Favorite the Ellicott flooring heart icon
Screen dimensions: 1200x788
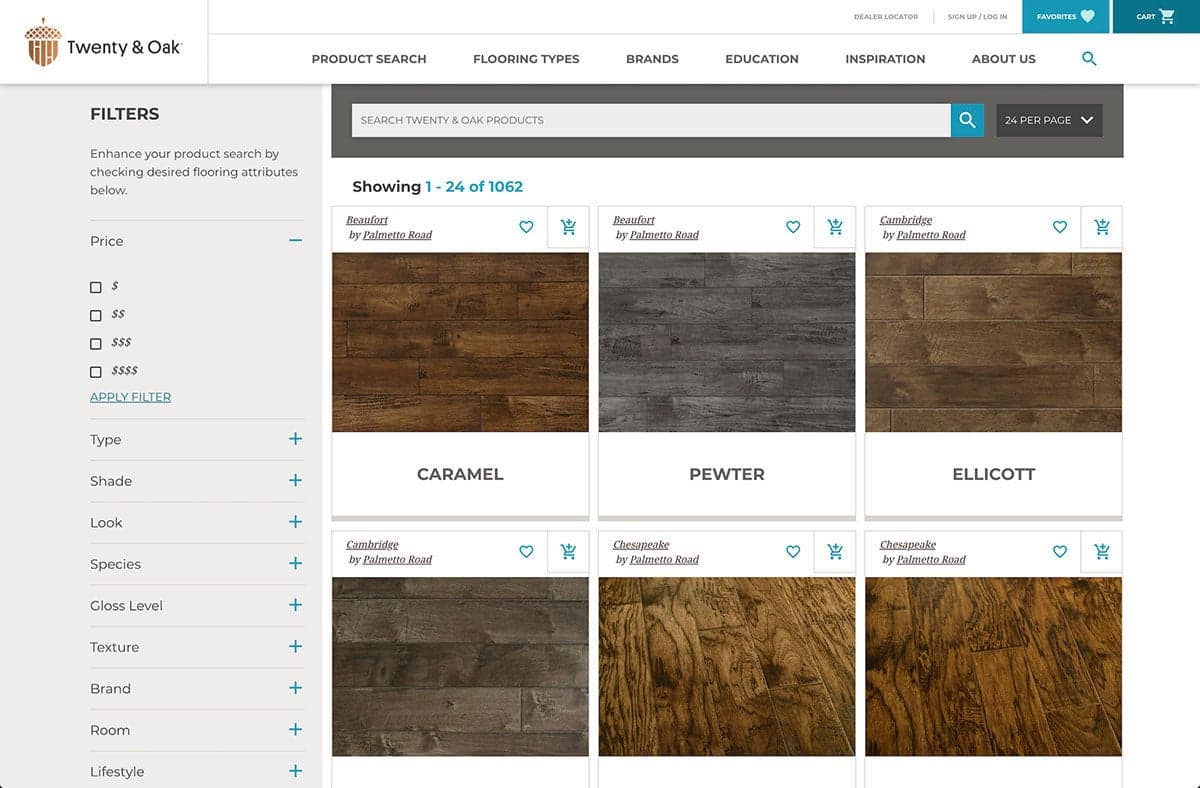(x=1060, y=227)
